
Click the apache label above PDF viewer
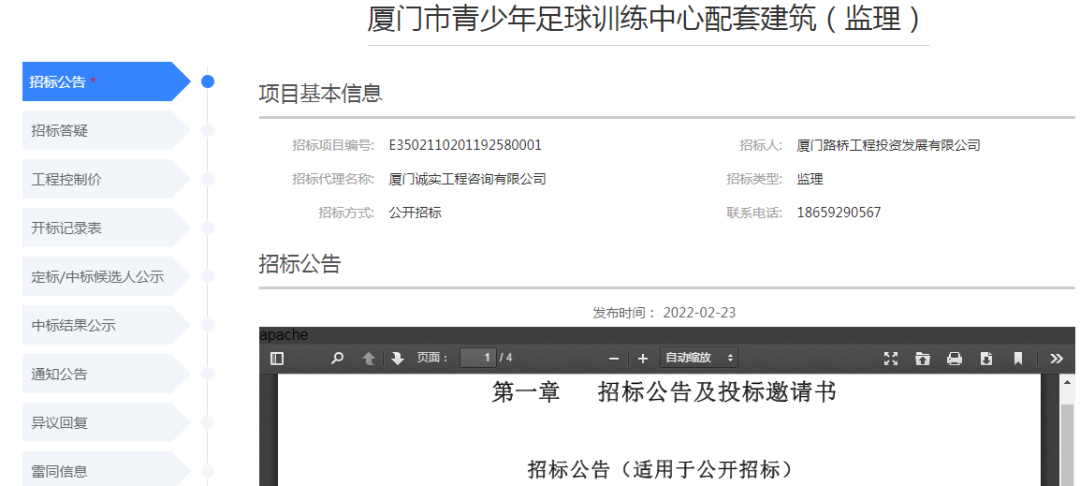[284, 335]
